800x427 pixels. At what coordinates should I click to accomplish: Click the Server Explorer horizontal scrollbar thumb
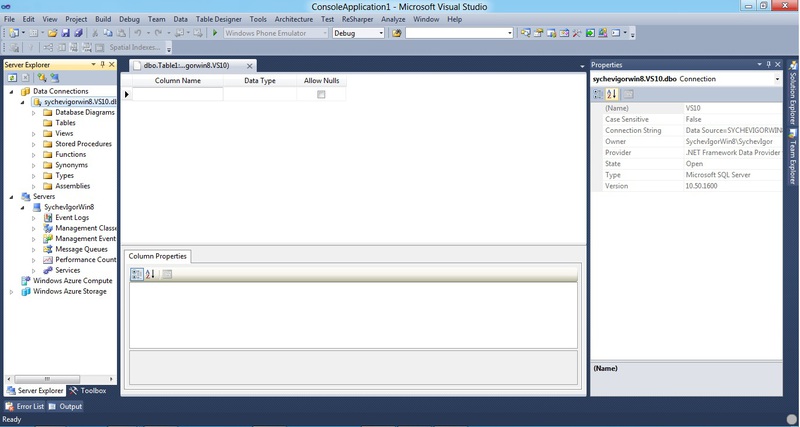pyautogui.click(x=47, y=380)
